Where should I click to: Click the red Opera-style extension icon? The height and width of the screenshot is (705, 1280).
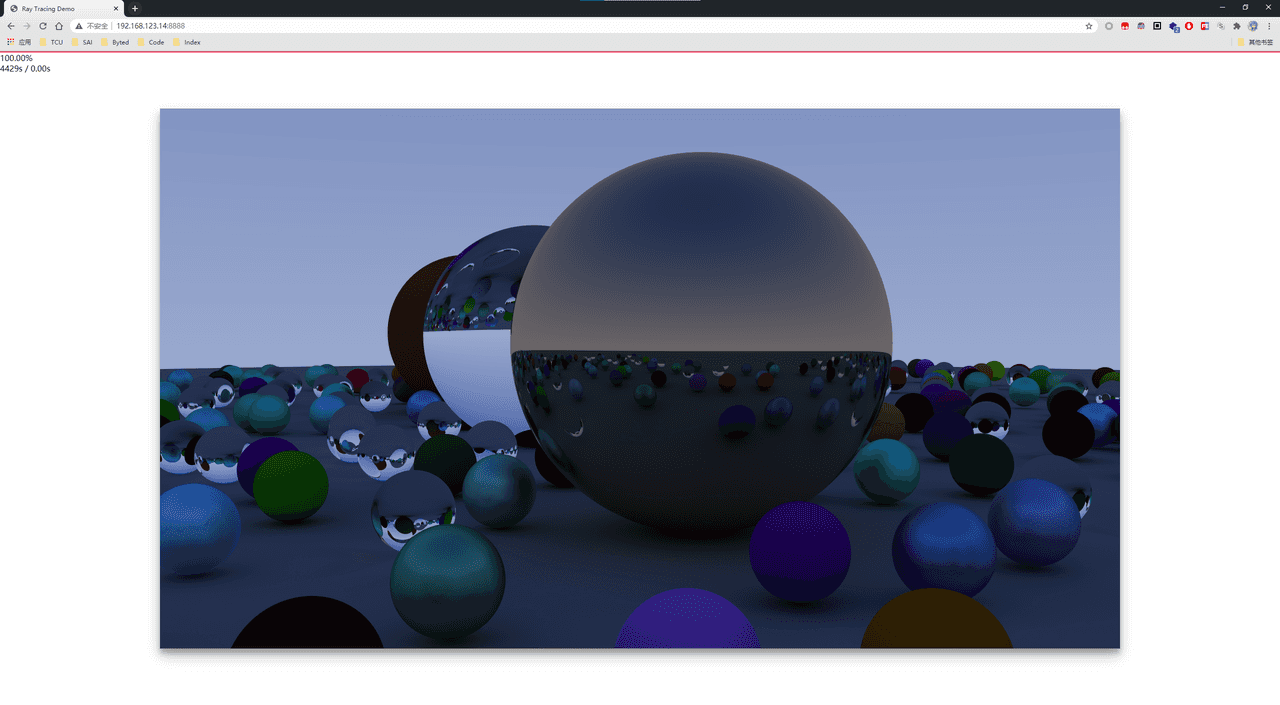(x=1189, y=26)
